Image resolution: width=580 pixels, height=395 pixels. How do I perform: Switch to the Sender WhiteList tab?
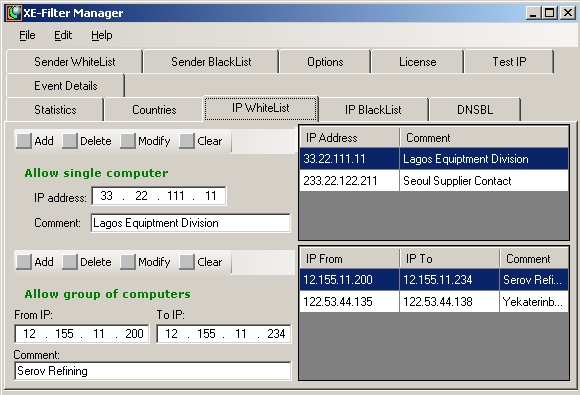pyautogui.click(x=74, y=61)
